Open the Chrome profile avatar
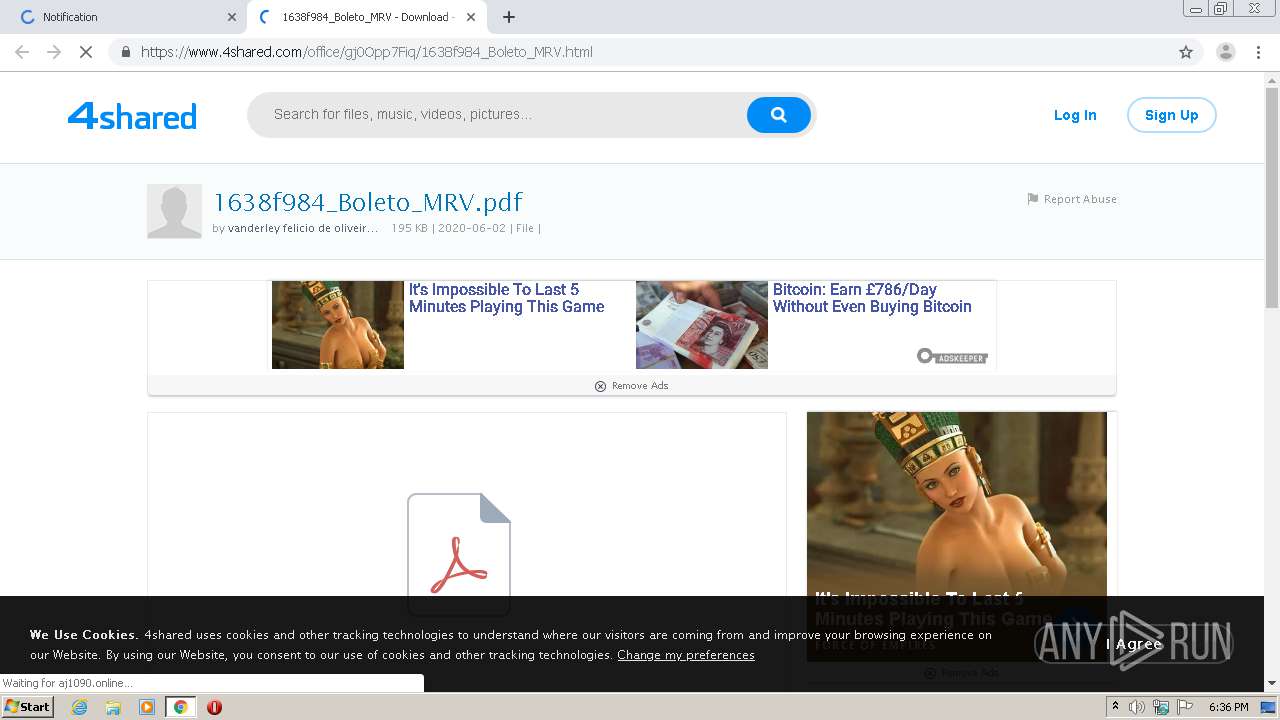Screen dimensions: 1280x720 [1225, 52]
